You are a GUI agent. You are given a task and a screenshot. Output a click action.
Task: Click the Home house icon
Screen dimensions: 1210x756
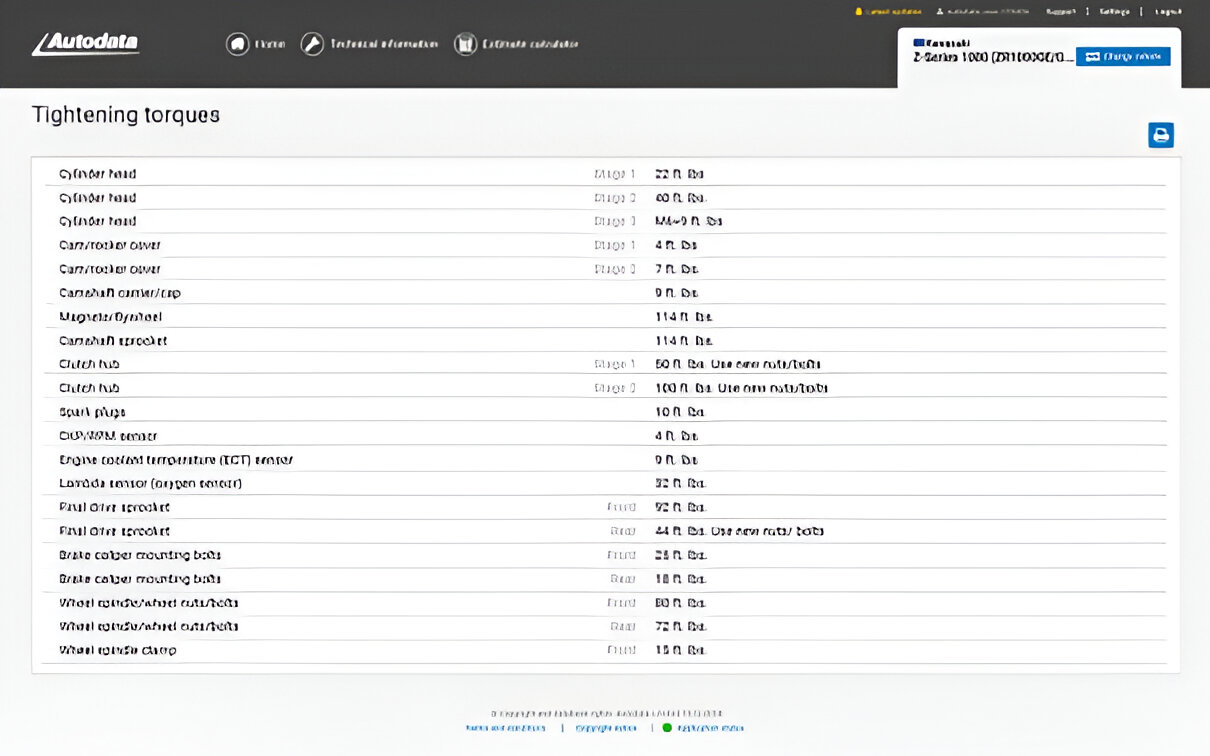[237, 44]
